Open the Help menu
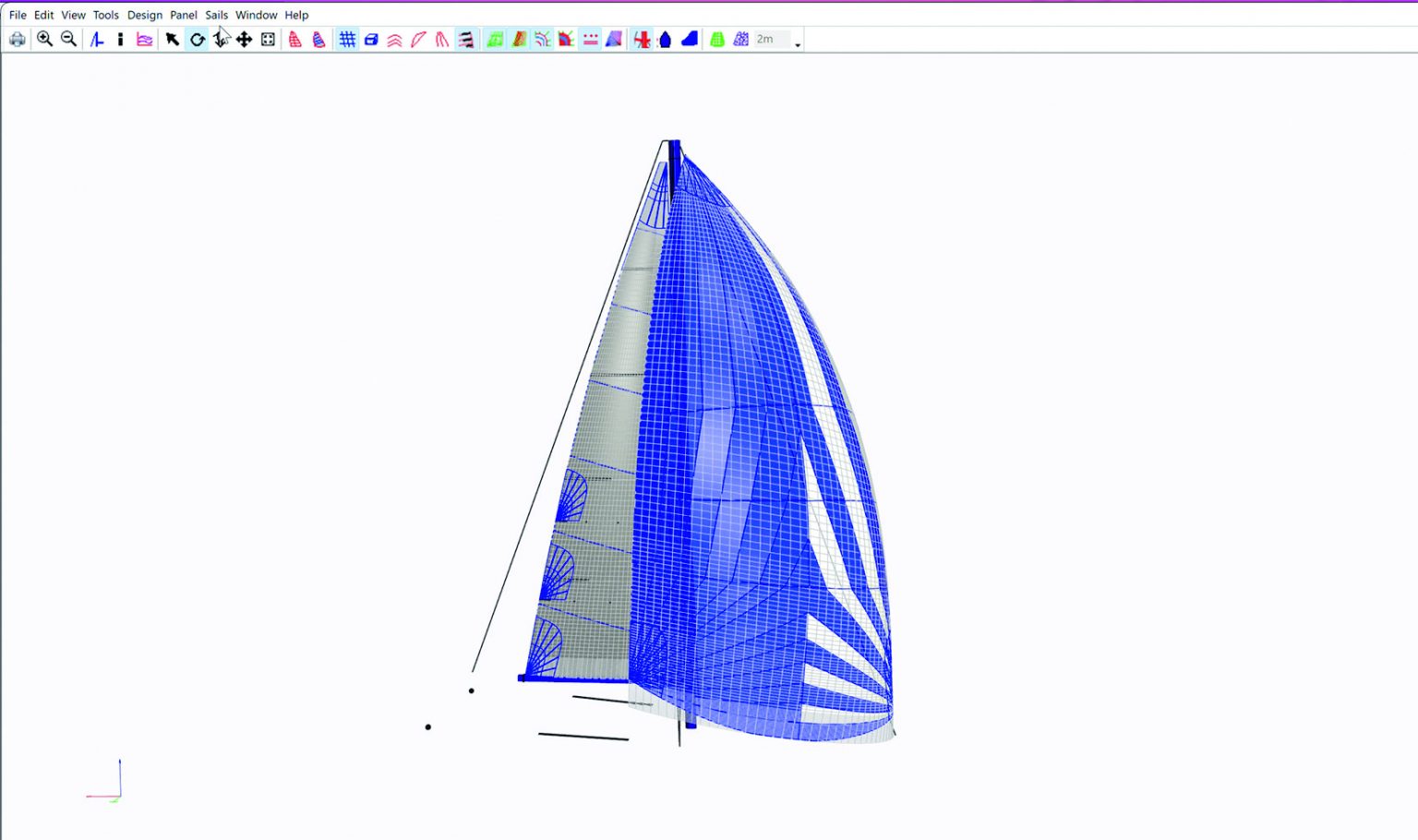 click(x=295, y=15)
